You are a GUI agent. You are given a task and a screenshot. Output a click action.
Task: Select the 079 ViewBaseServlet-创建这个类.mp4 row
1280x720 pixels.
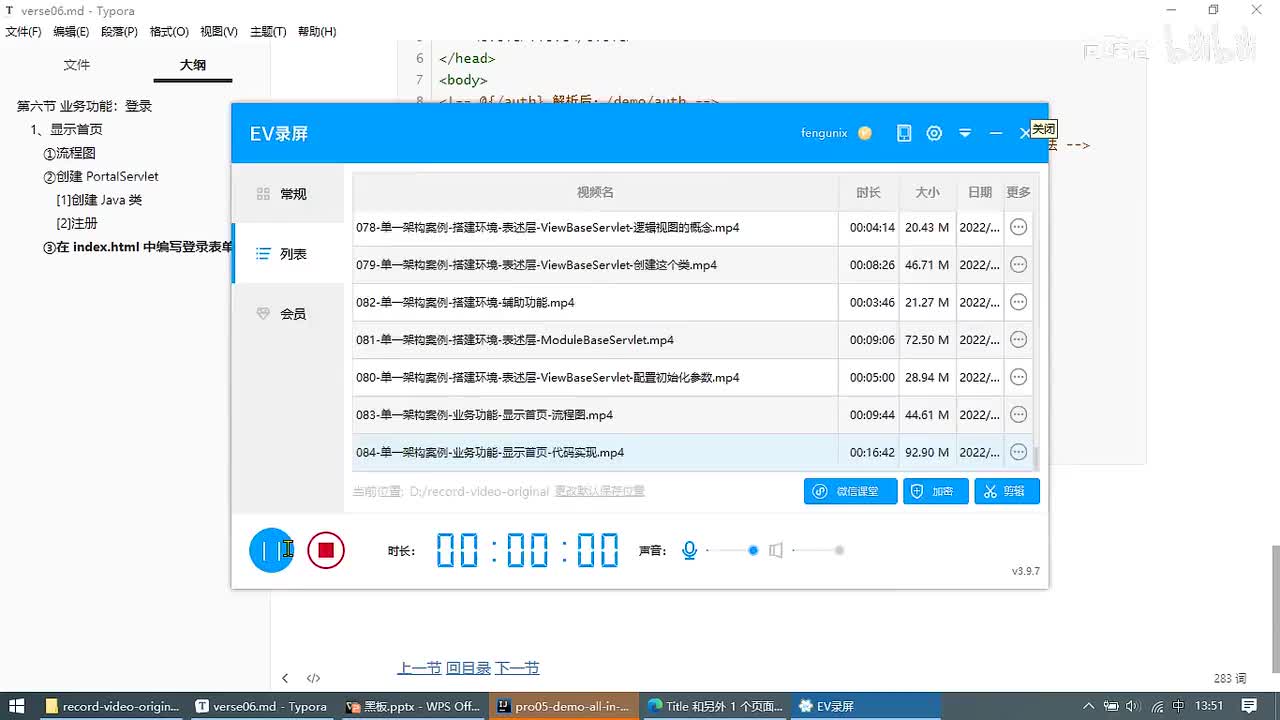point(692,265)
